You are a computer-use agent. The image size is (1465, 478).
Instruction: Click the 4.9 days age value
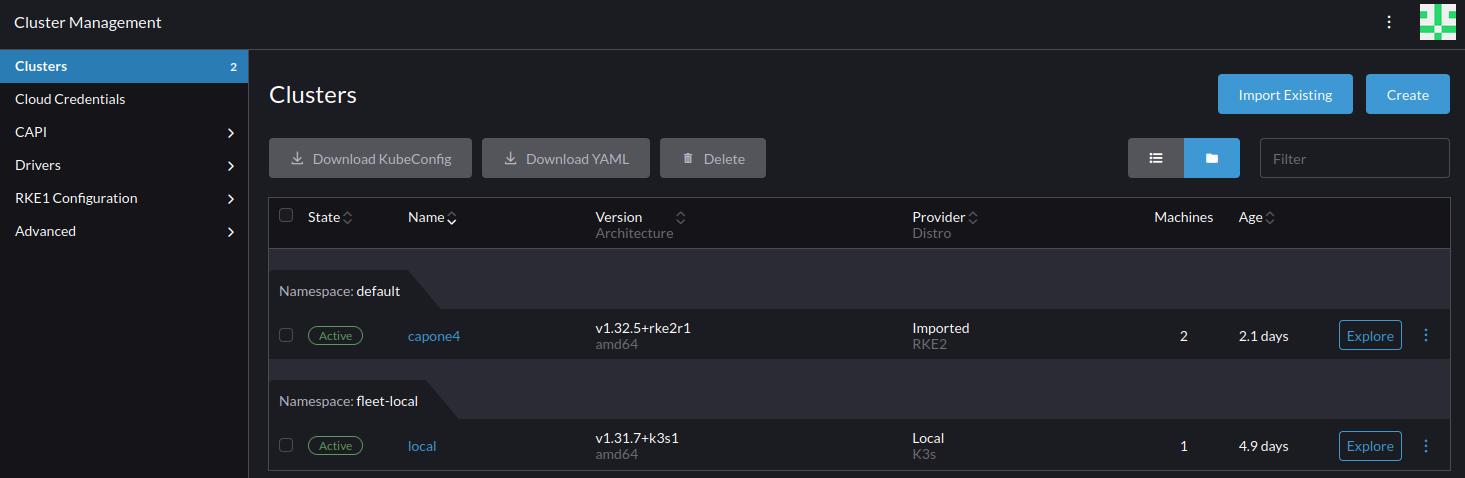(x=1264, y=446)
